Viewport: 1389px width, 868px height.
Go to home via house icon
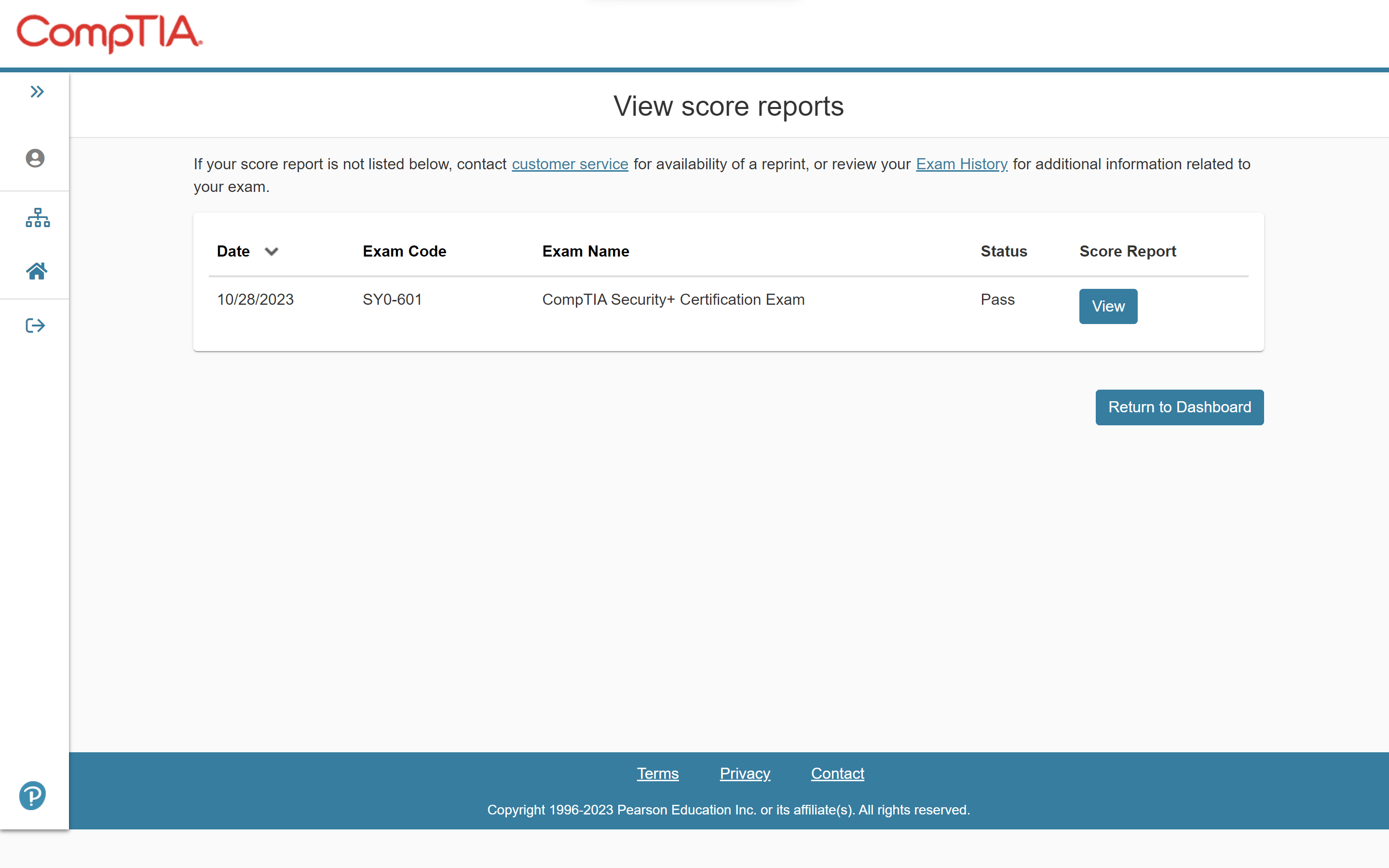point(37,271)
